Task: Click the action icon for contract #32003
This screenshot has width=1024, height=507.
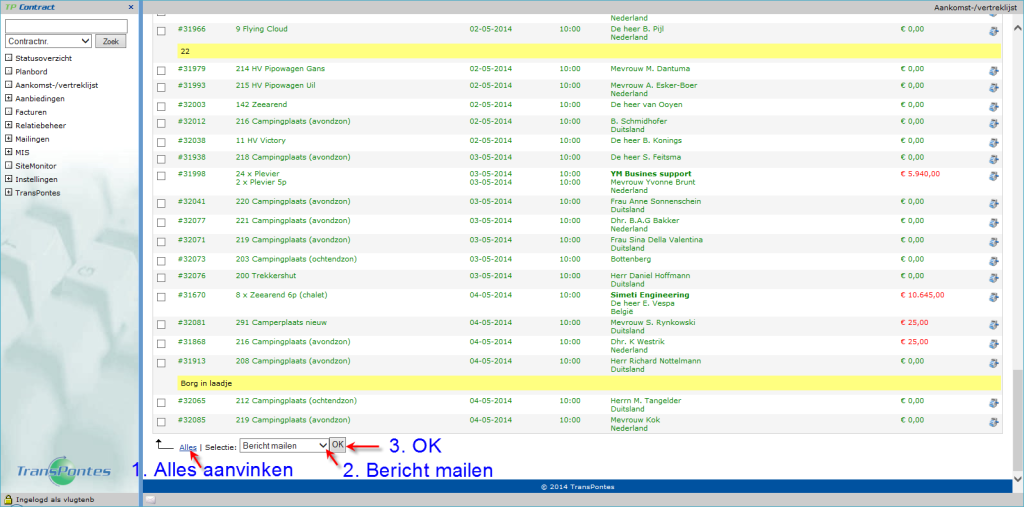Action: pyautogui.click(x=993, y=105)
